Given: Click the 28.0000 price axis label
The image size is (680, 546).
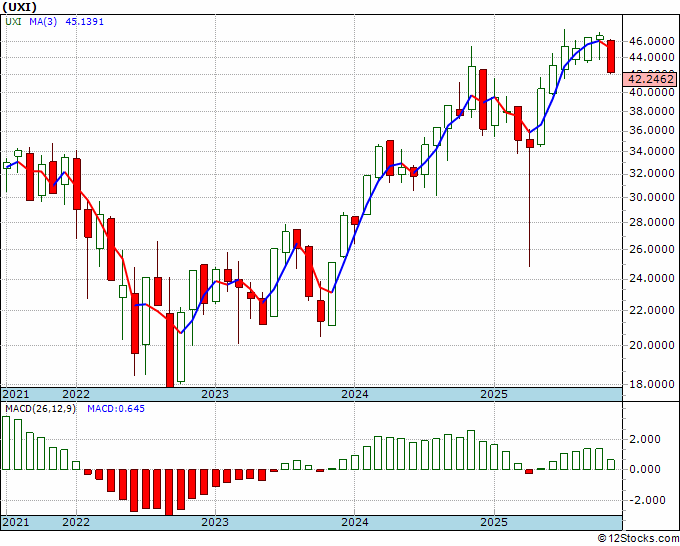Looking at the screenshot, I should click(652, 222).
